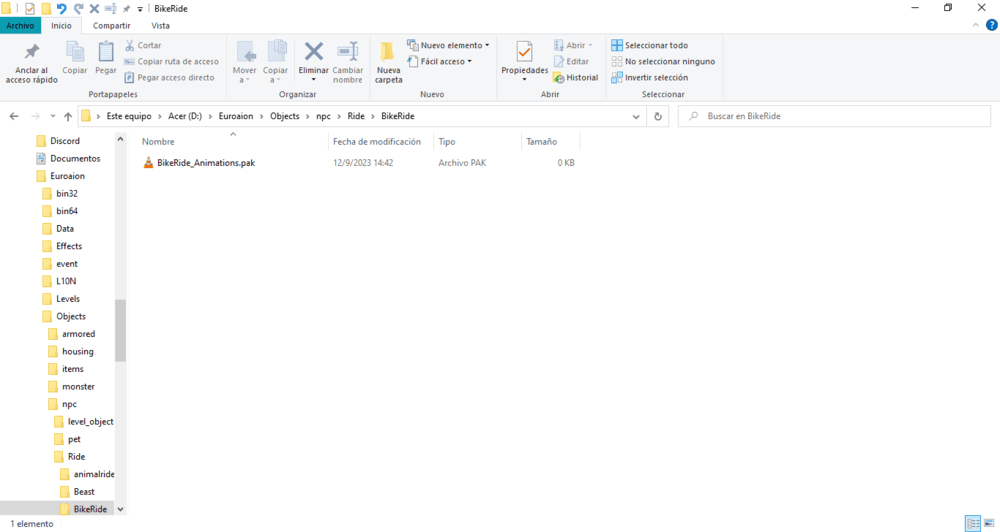Image resolution: width=1000 pixels, height=532 pixels.
Task: Switch to details view in status bar
Action: [972, 523]
